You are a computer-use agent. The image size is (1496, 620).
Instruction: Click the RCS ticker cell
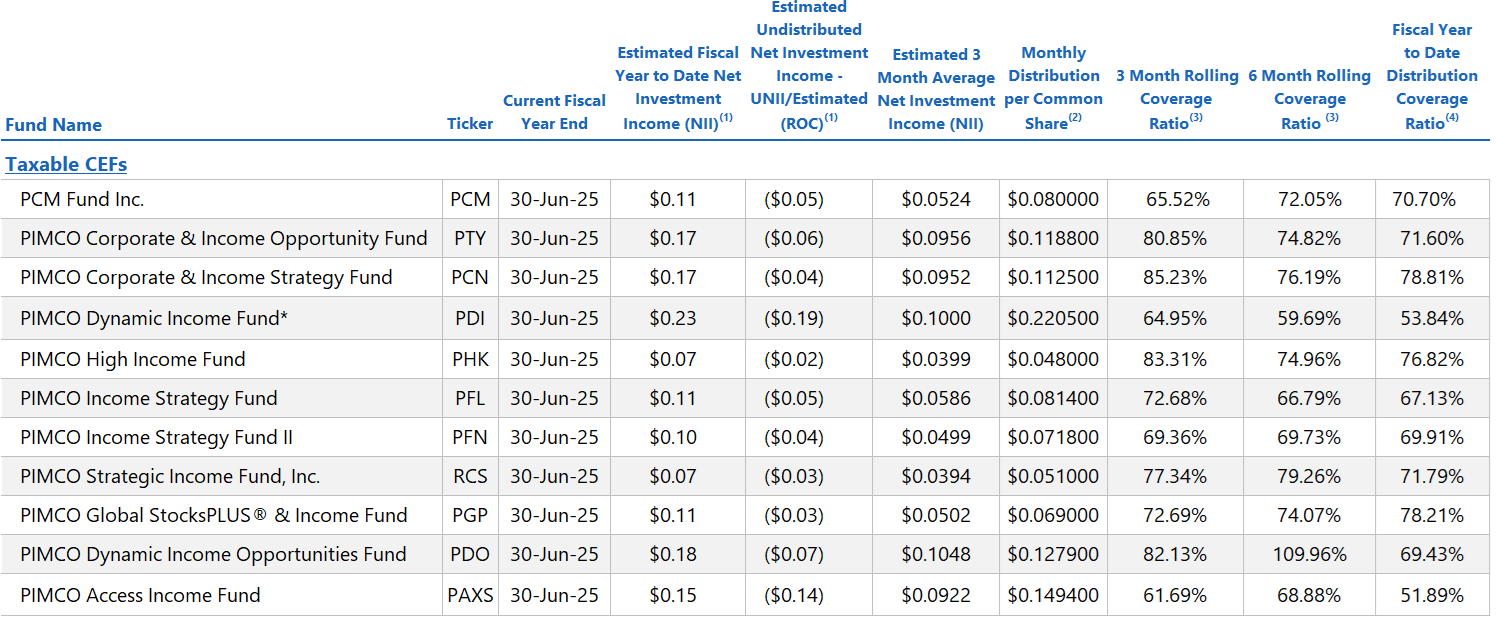[x=470, y=476]
